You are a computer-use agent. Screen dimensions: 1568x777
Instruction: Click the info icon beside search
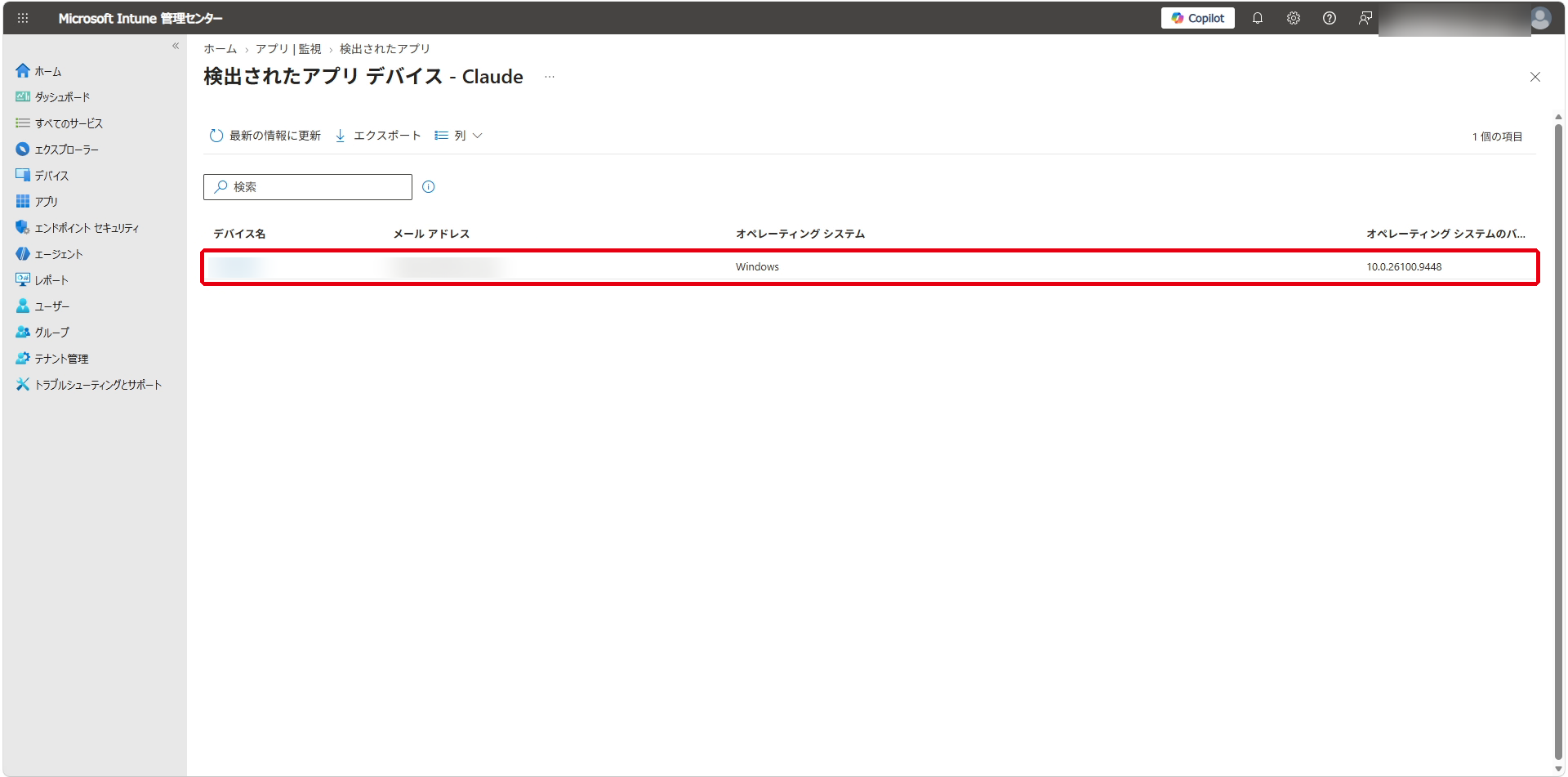429,187
